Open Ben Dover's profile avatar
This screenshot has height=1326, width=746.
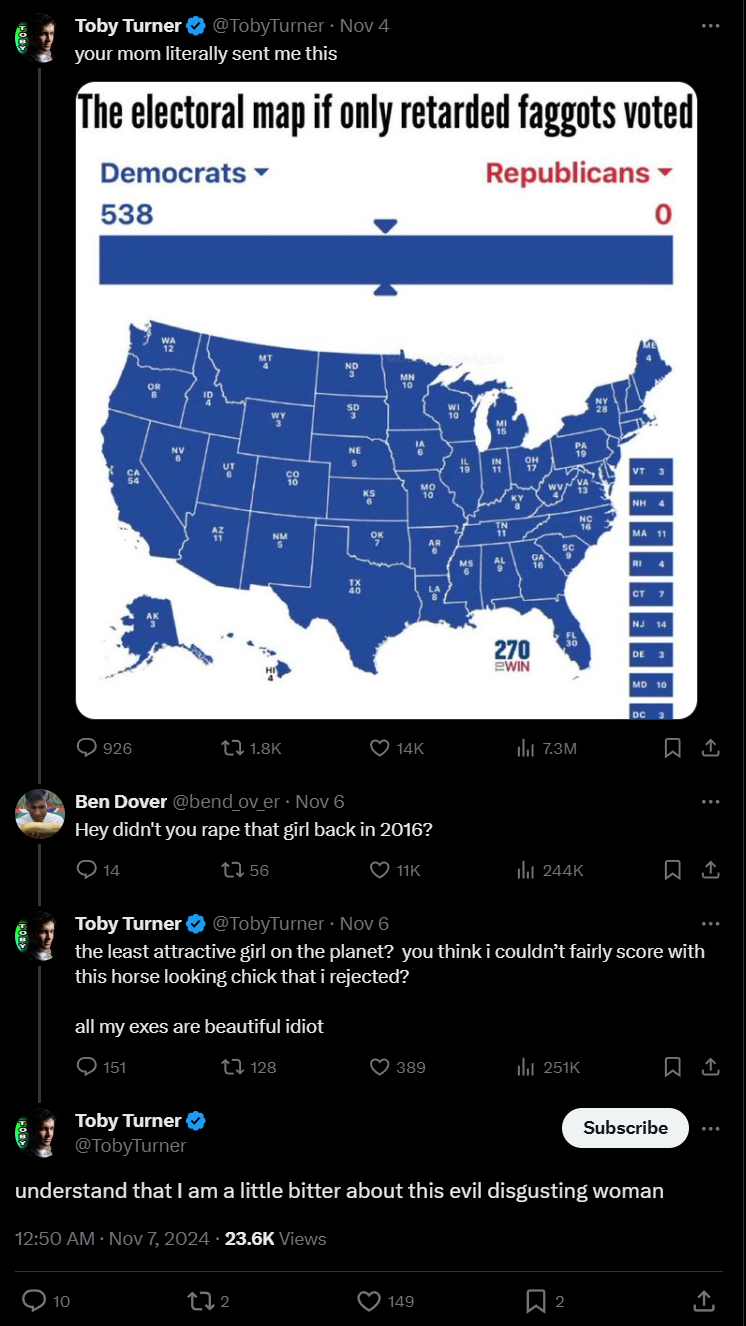[40, 814]
